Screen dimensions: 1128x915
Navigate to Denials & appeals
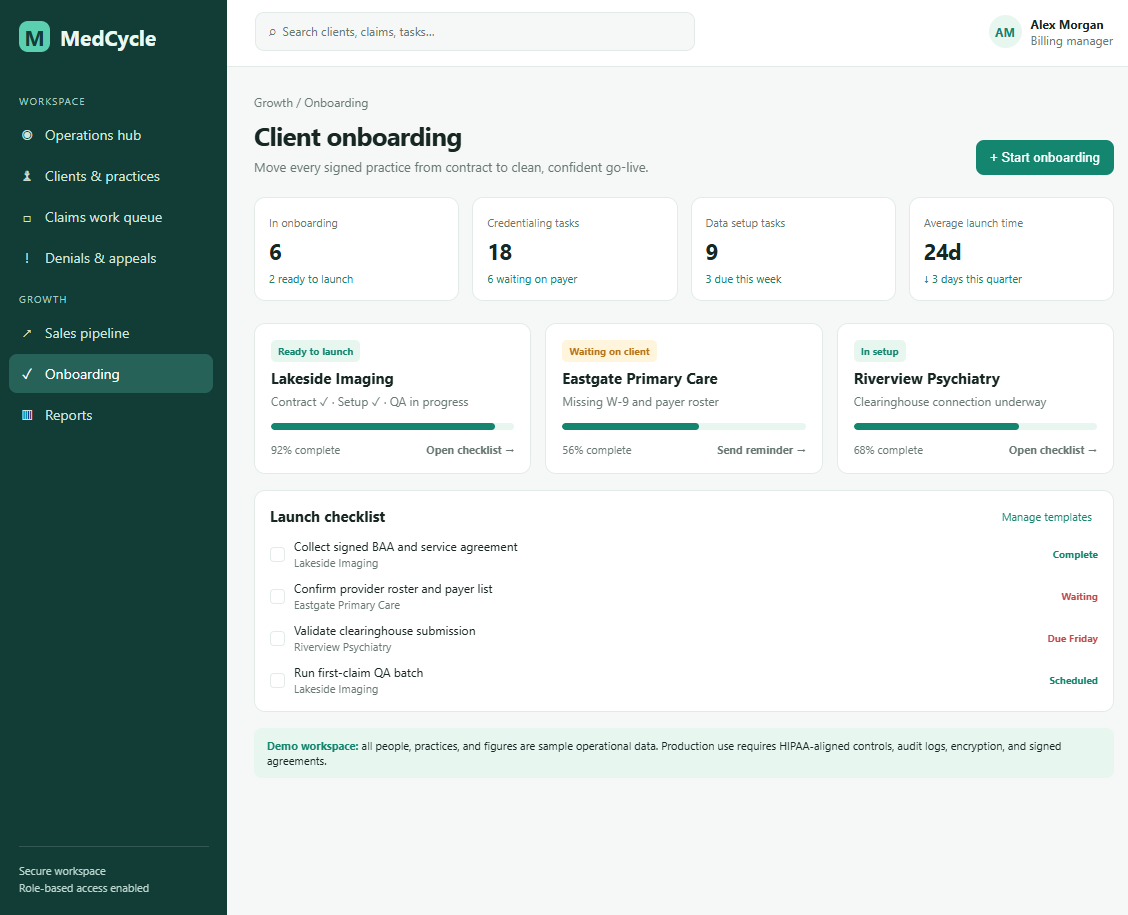point(111,258)
